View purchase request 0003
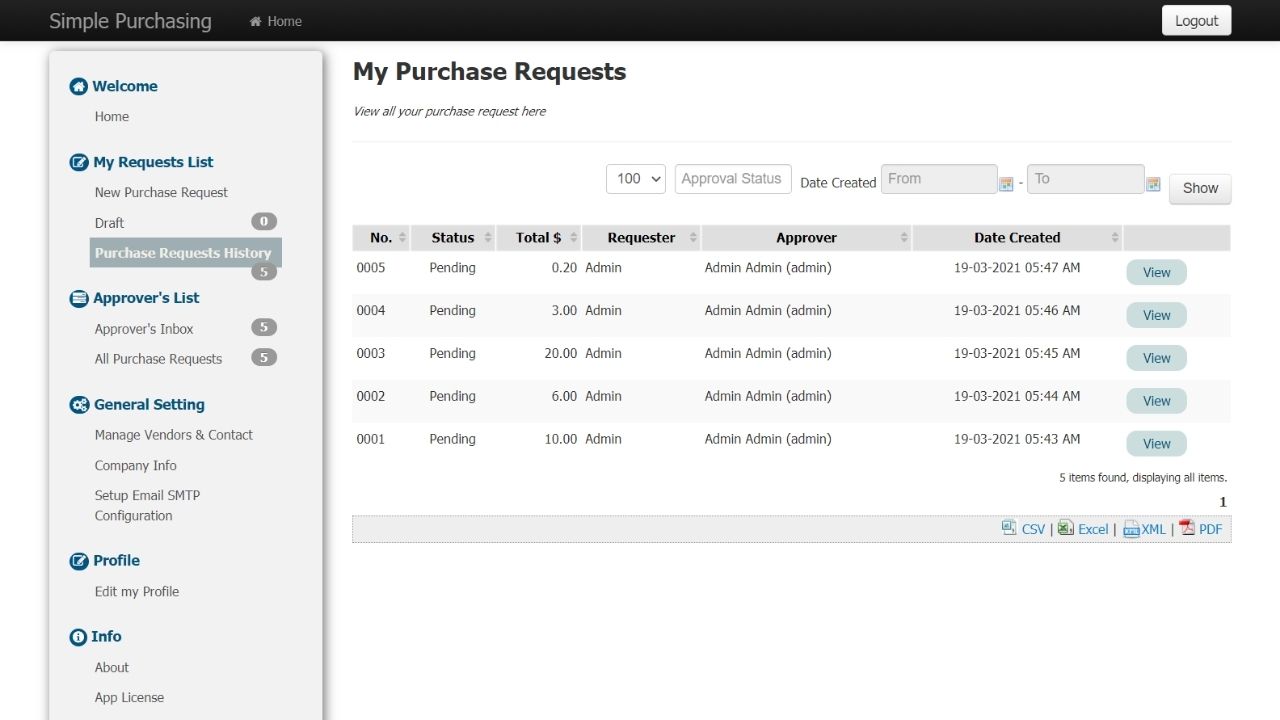 pos(1156,358)
